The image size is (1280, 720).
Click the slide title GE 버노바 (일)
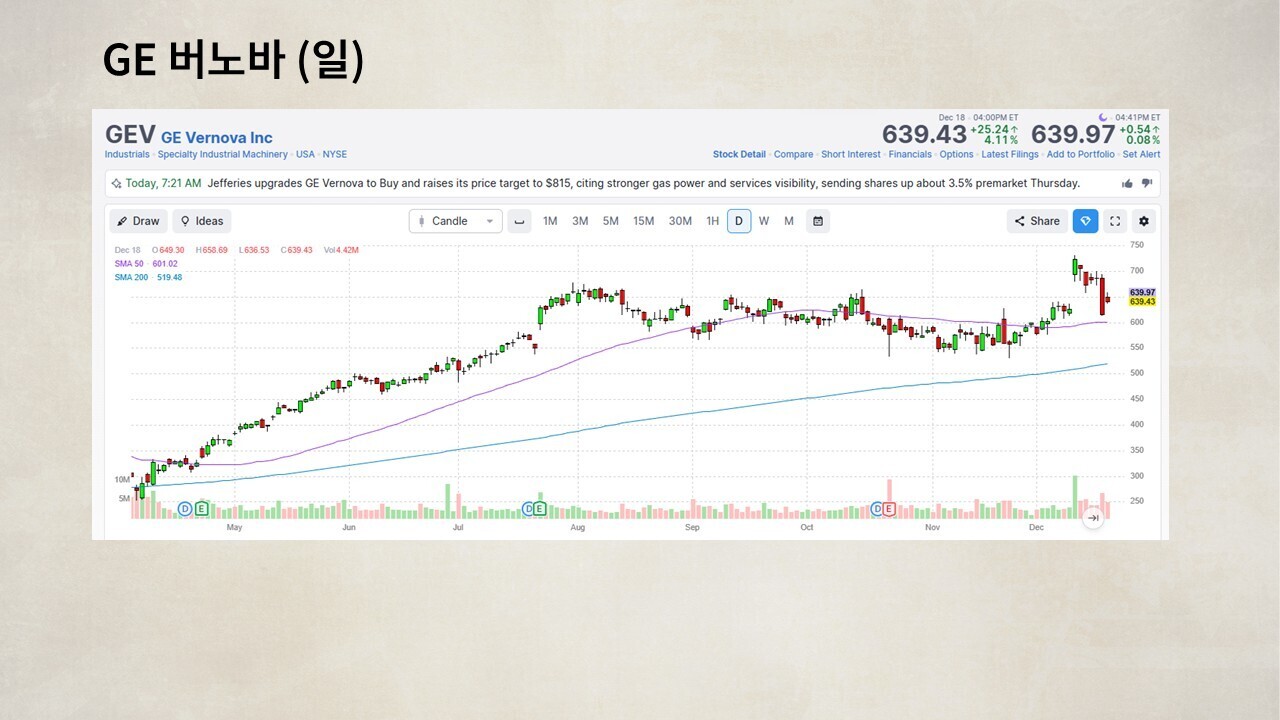pos(234,61)
